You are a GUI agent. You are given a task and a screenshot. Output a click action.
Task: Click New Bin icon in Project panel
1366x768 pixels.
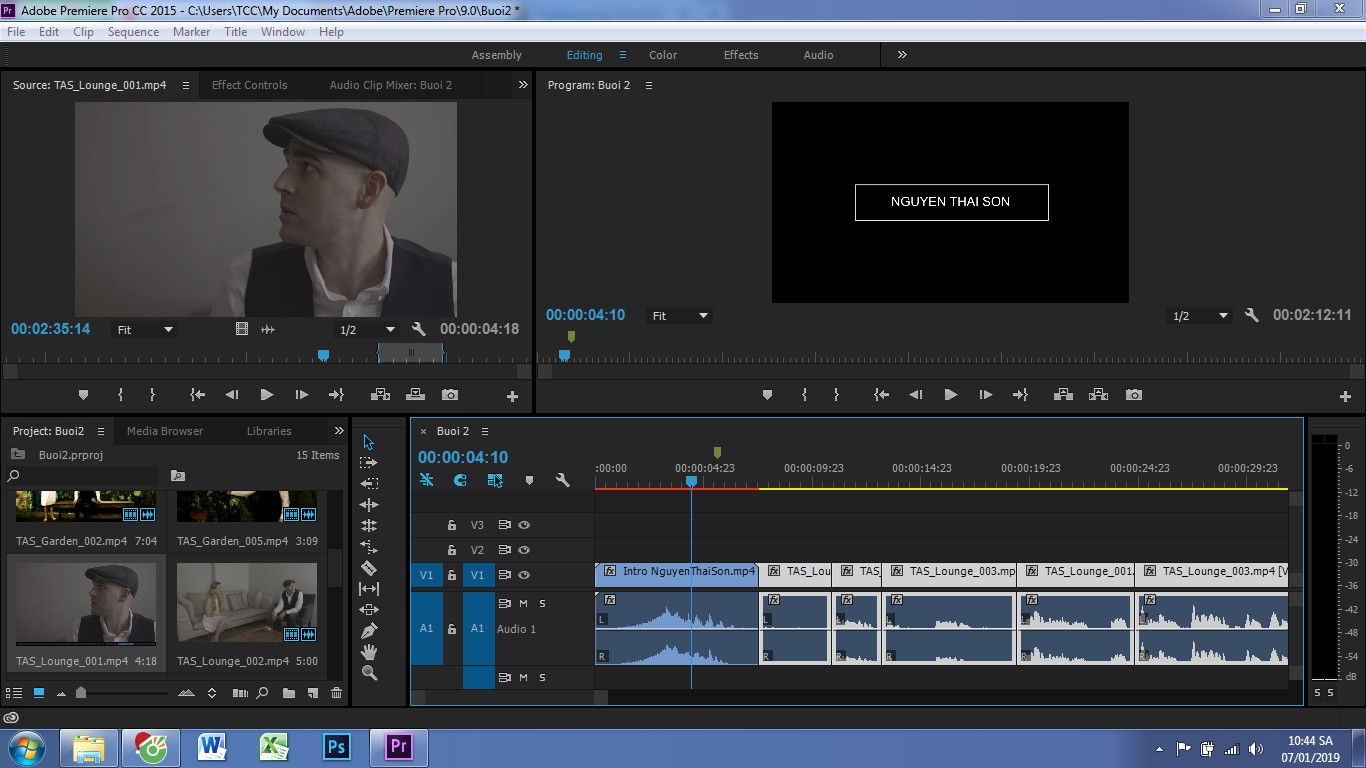[289, 693]
